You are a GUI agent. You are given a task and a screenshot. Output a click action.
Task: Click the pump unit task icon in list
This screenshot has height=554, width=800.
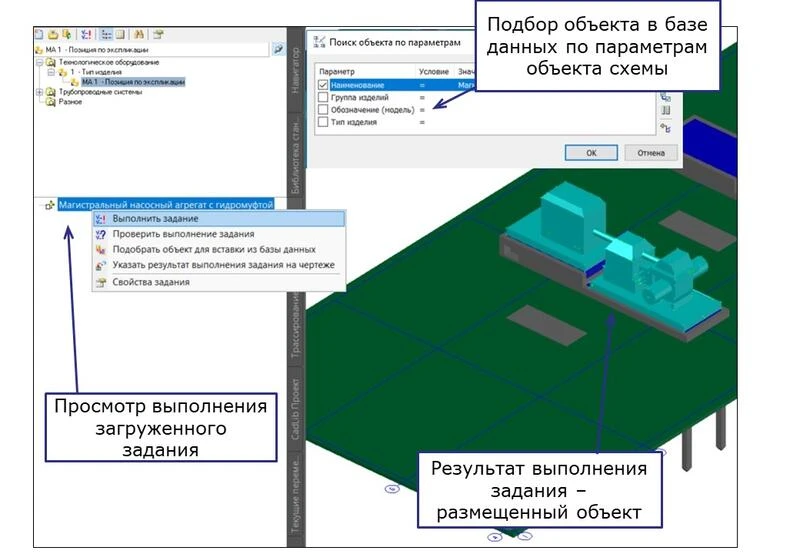click(x=49, y=205)
